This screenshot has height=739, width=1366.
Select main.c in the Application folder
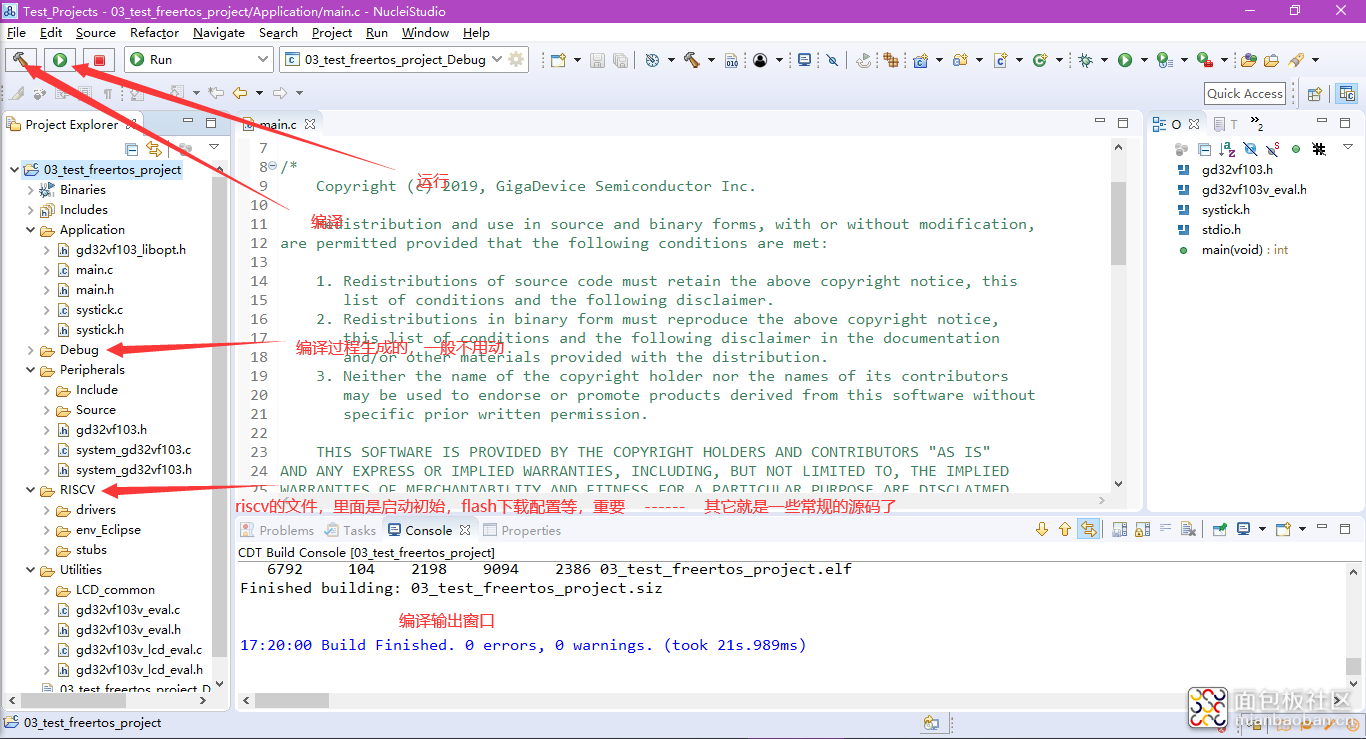[x=94, y=270]
